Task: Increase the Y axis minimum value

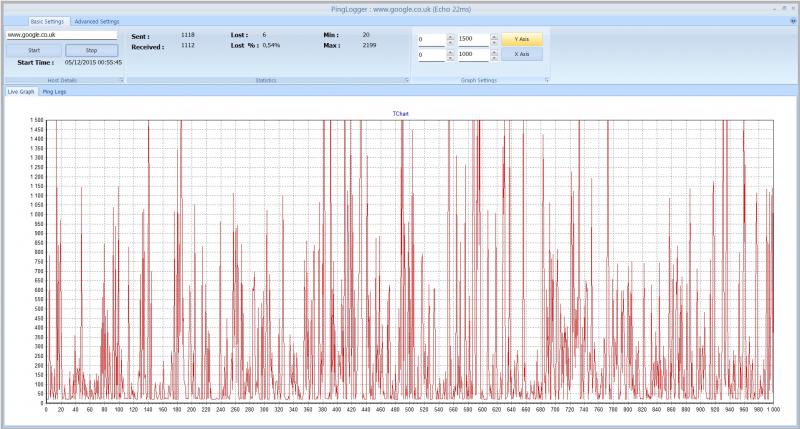Action: pos(450,37)
